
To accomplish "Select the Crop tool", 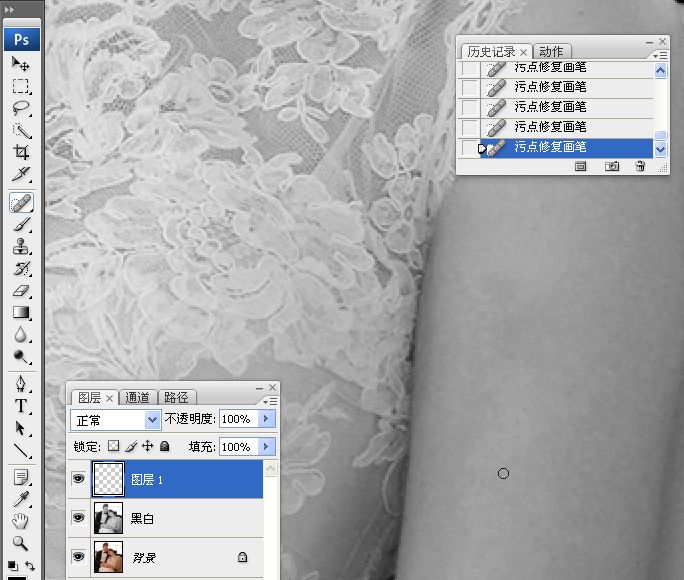I will pos(21,152).
